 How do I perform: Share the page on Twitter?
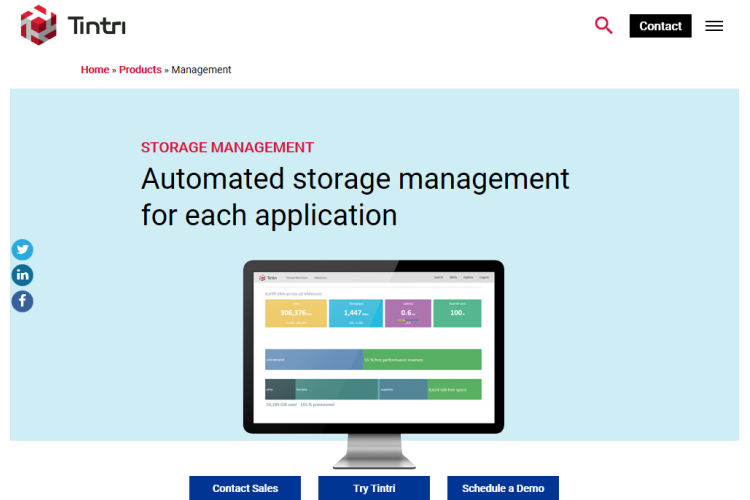pyautogui.click(x=22, y=250)
